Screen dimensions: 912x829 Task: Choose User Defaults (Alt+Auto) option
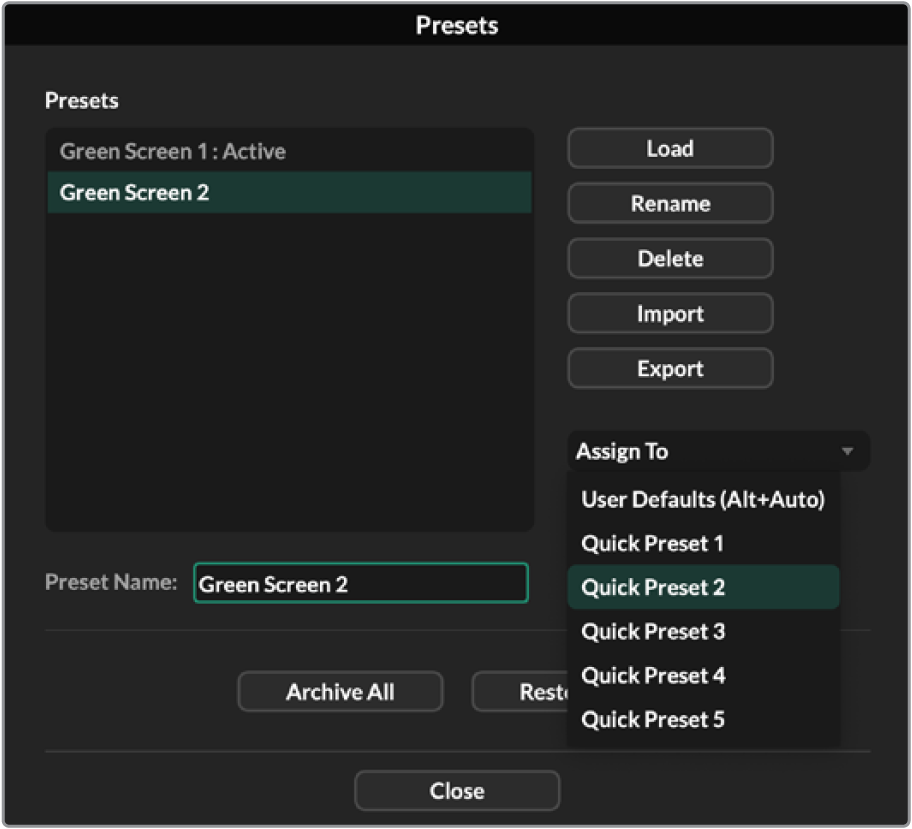coord(702,500)
